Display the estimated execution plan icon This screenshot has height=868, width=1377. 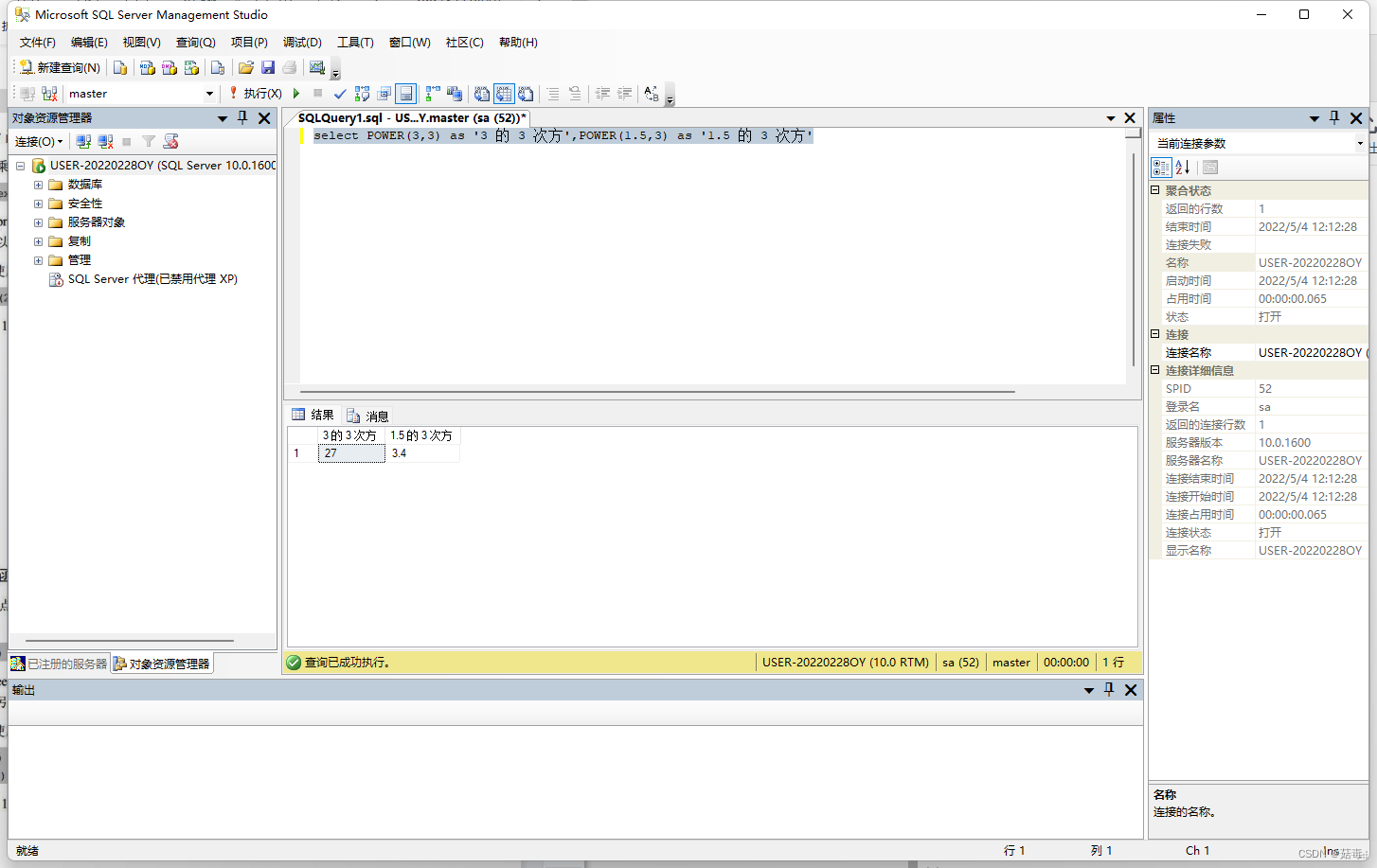tap(362, 94)
